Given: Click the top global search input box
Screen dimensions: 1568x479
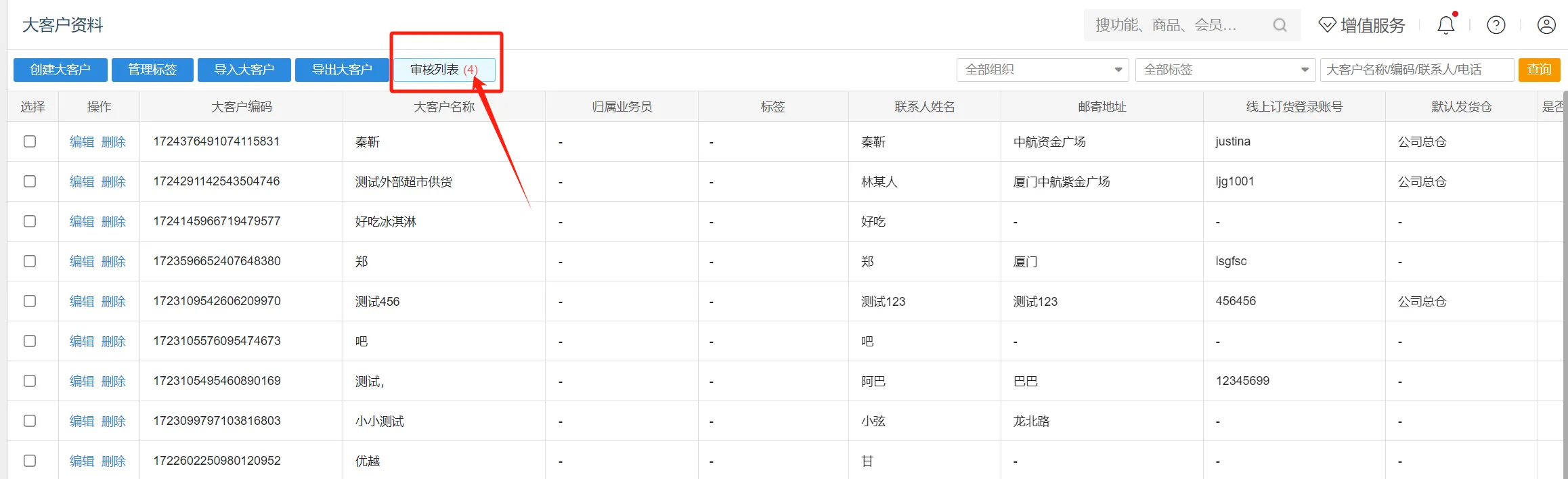Looking at the screenshot, I should coord(1178,25).
